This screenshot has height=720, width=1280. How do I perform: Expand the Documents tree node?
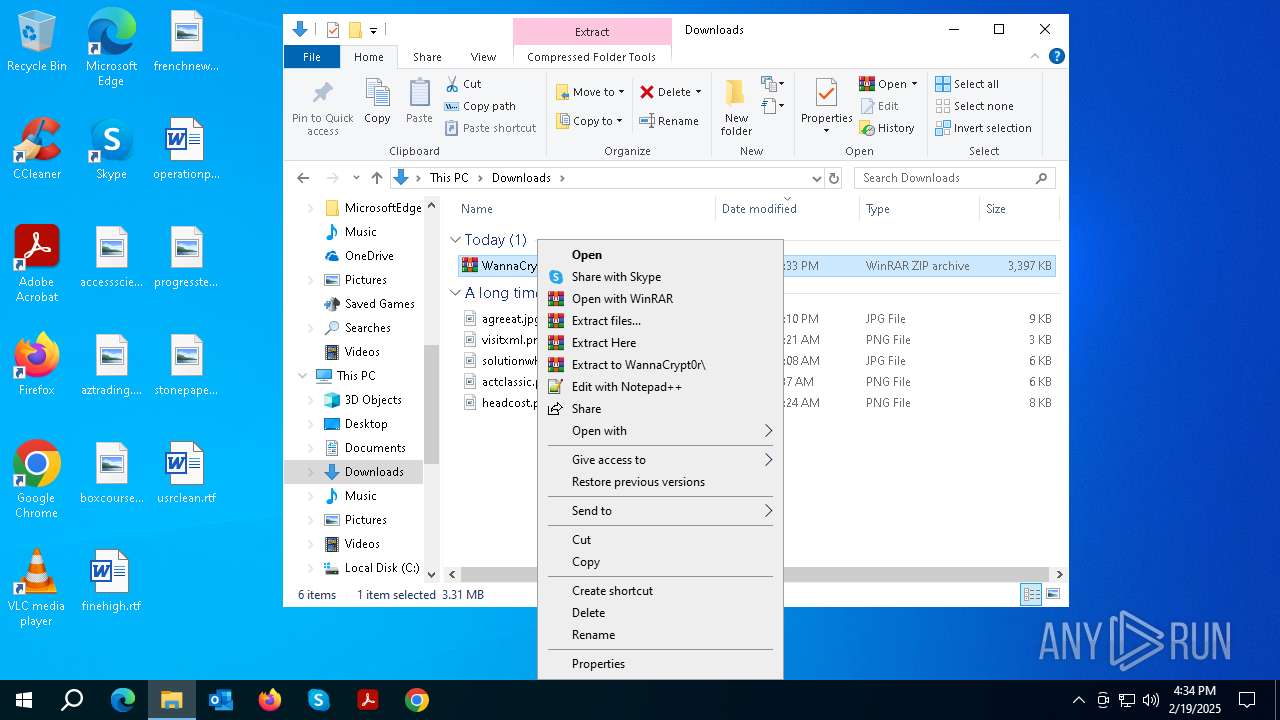[x=310, y=448]
